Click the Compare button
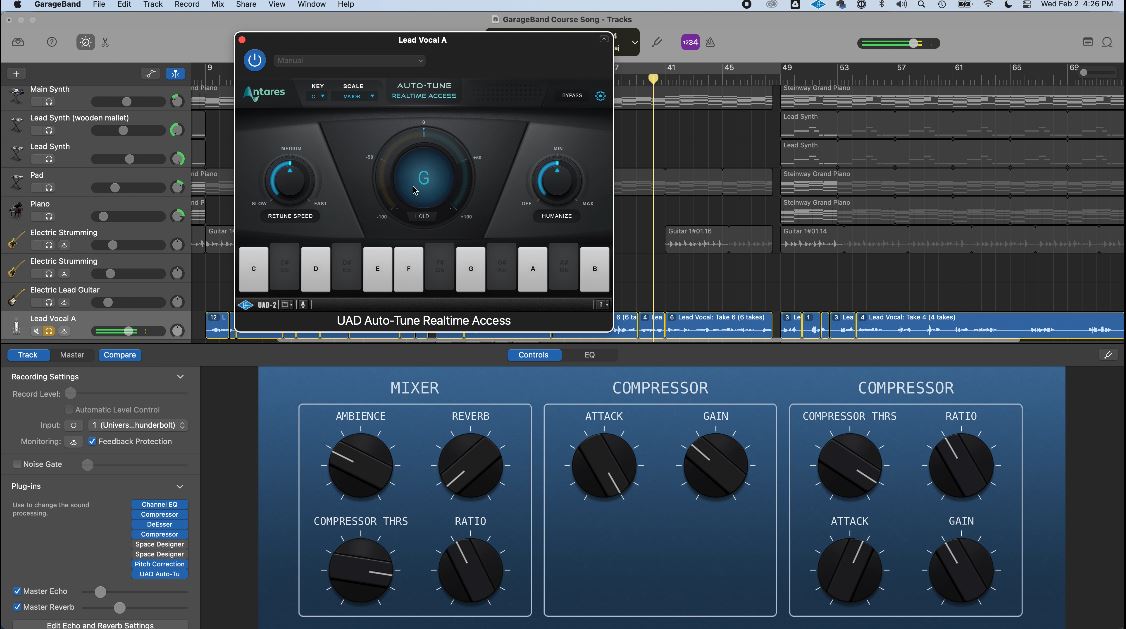The height and width of the screenshot is (629, 1126). [x=119, y=355]
